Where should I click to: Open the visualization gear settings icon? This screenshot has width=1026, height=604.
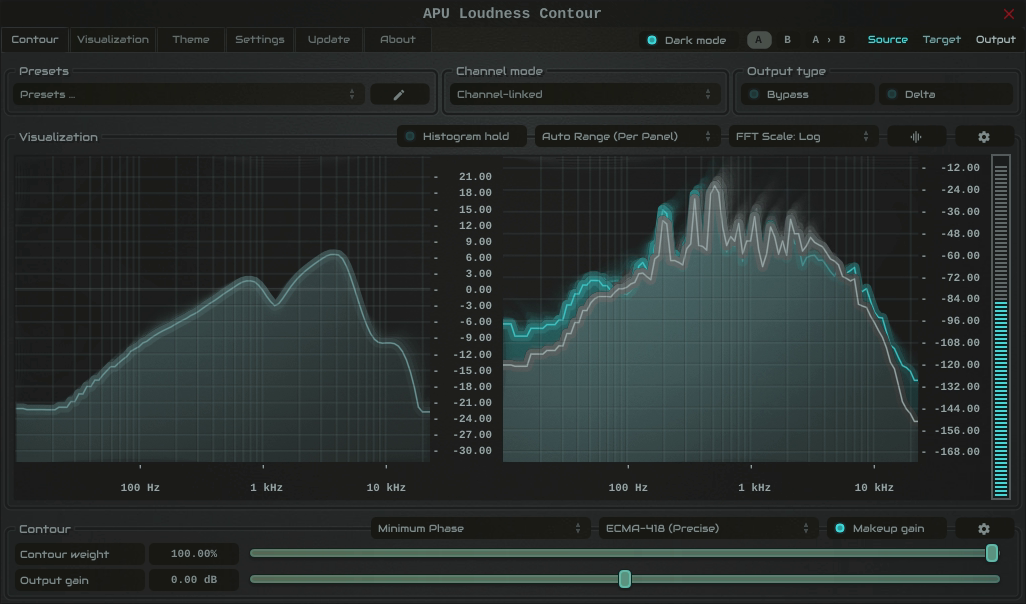983,137
